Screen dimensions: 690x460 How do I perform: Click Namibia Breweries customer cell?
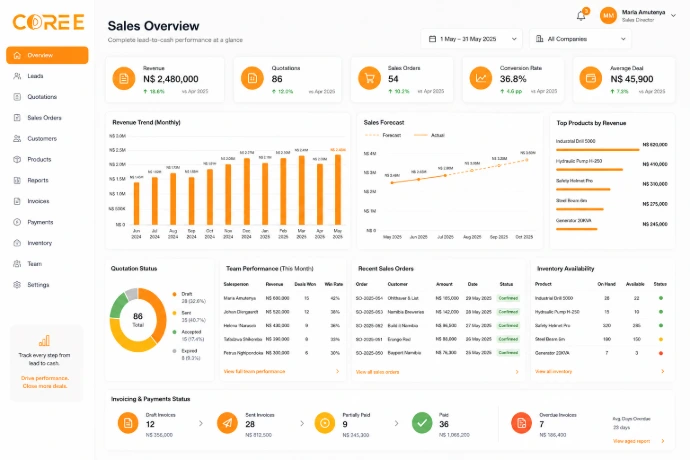(x=405, y=312)
